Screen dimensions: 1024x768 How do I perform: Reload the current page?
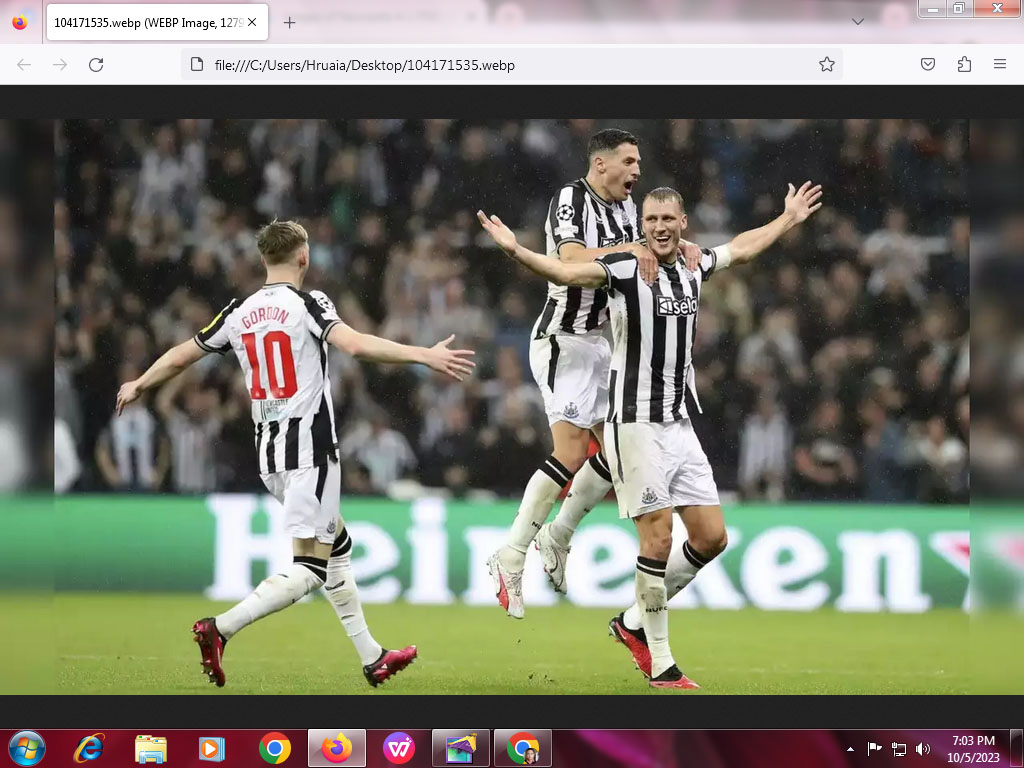(96, 65)
